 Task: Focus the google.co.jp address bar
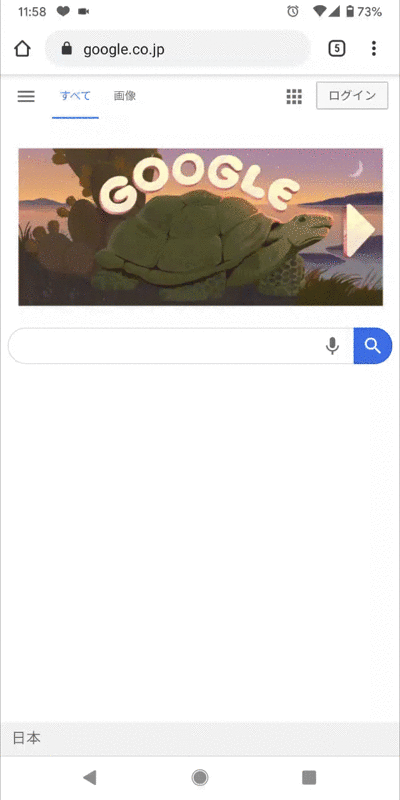point(178,49)
